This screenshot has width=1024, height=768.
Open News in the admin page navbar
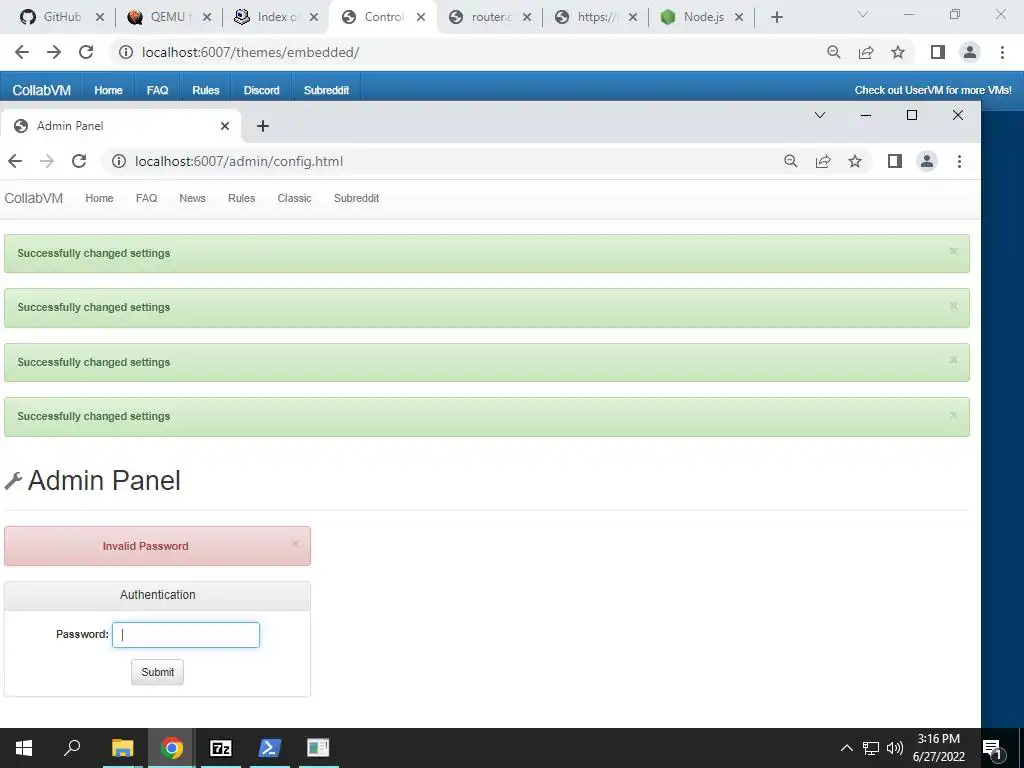click(x=192, y=199)
